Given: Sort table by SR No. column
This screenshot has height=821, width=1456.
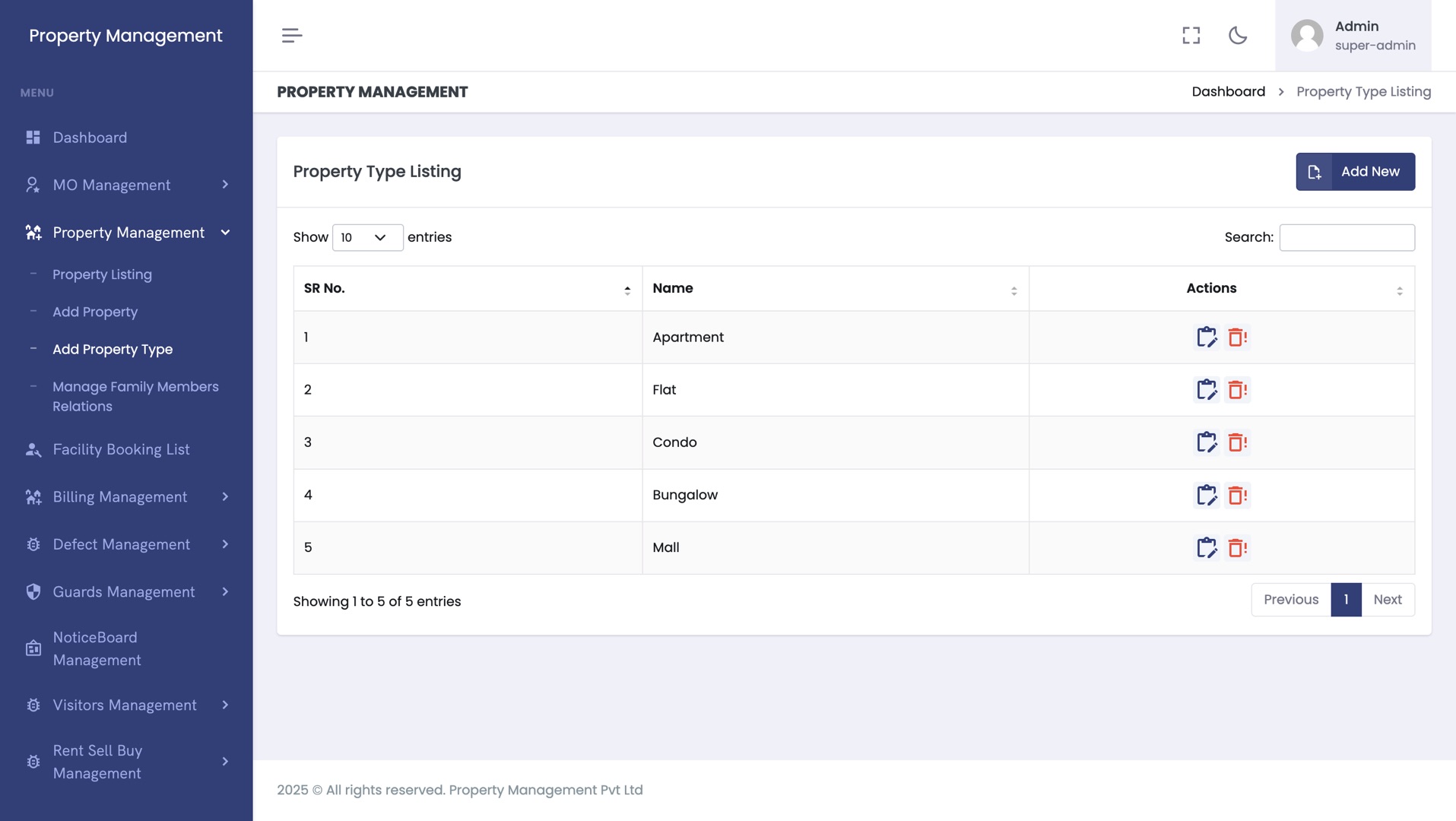Looking at the screenshot, I should point(467,289).
